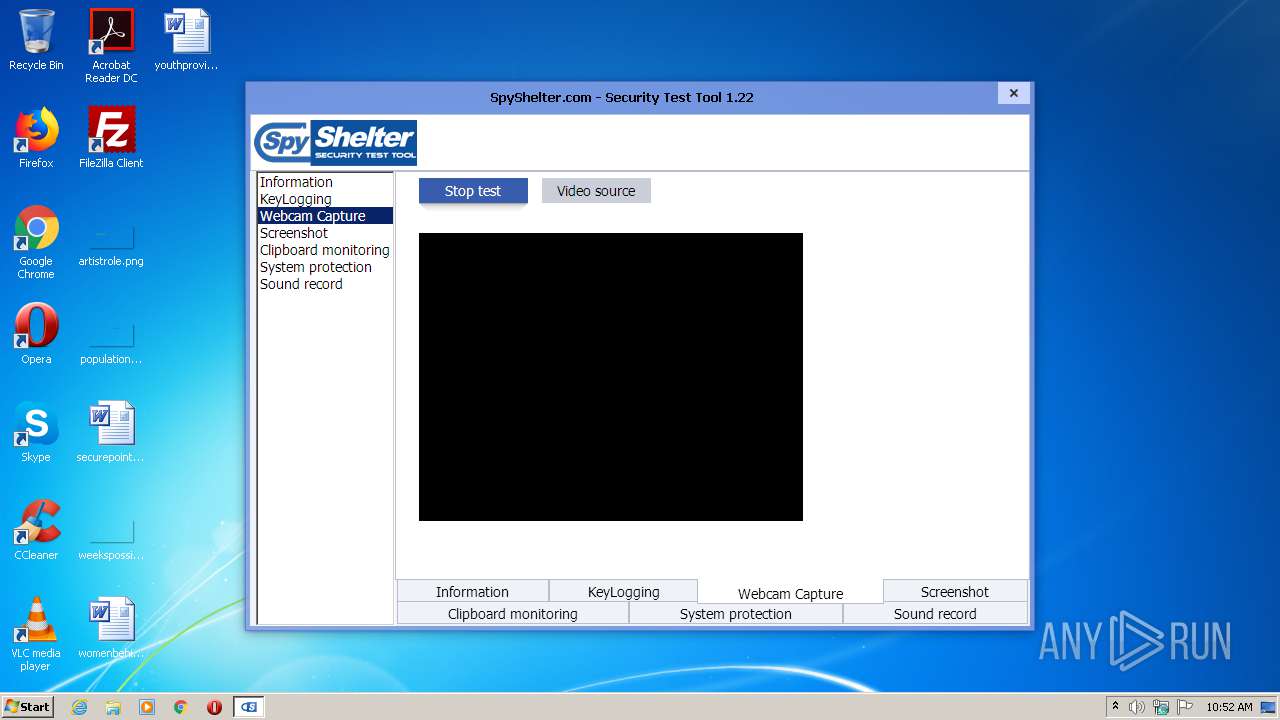The image size is (1280, 720).
Task: Click the taskbar clock showing 10:52 AM
Action: coord(1229,707)
